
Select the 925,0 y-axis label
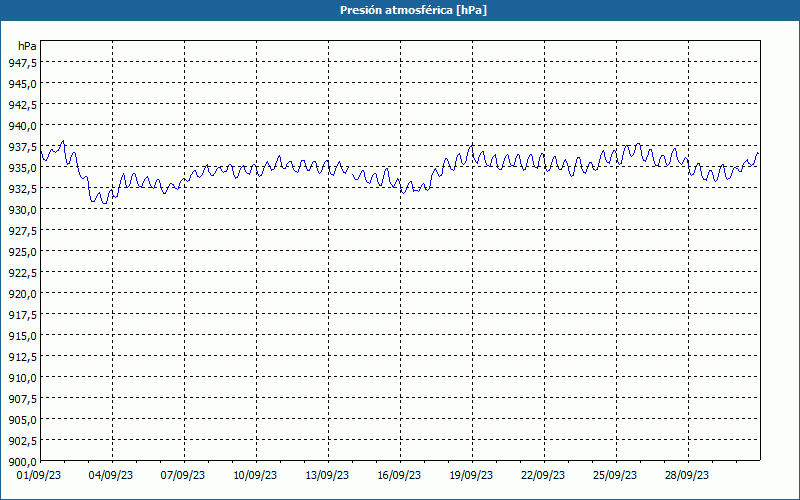[x=22, y=252]
